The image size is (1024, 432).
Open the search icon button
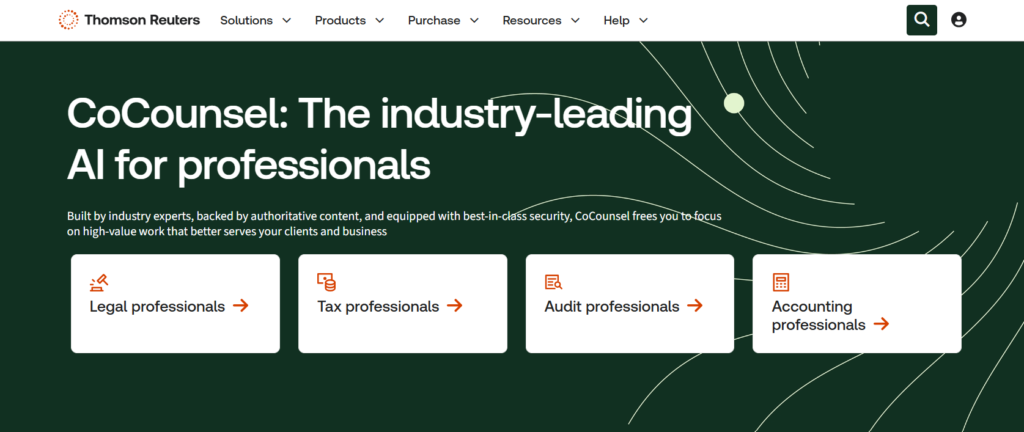click(x=921, y=20)
